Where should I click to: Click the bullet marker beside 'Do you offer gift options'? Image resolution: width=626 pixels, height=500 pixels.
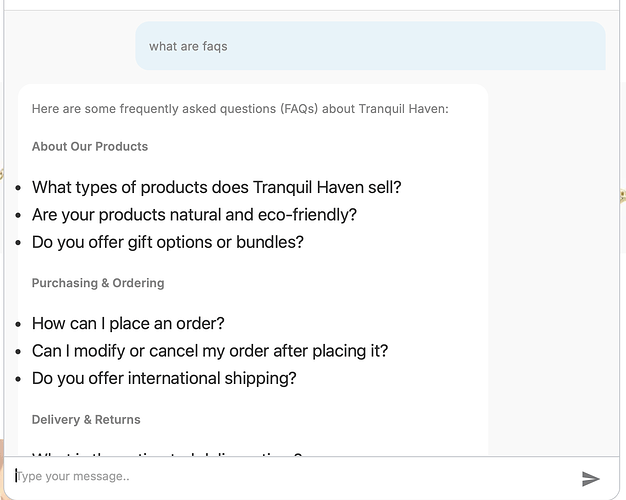[18, 243]
